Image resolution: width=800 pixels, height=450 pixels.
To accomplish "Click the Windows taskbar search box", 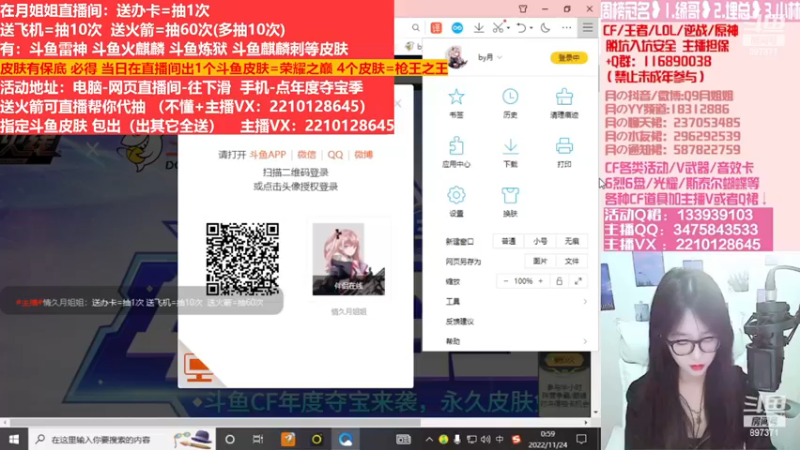I will pyautogui.click(x=122, y=439).
